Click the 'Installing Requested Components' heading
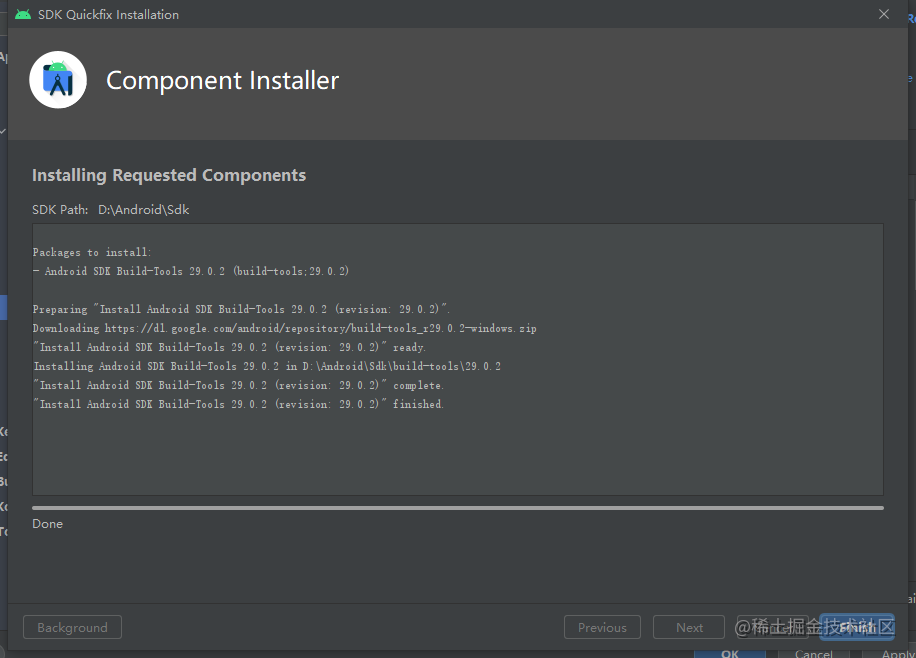This screenshot has width=916, height=658. [x=169, y=175]
